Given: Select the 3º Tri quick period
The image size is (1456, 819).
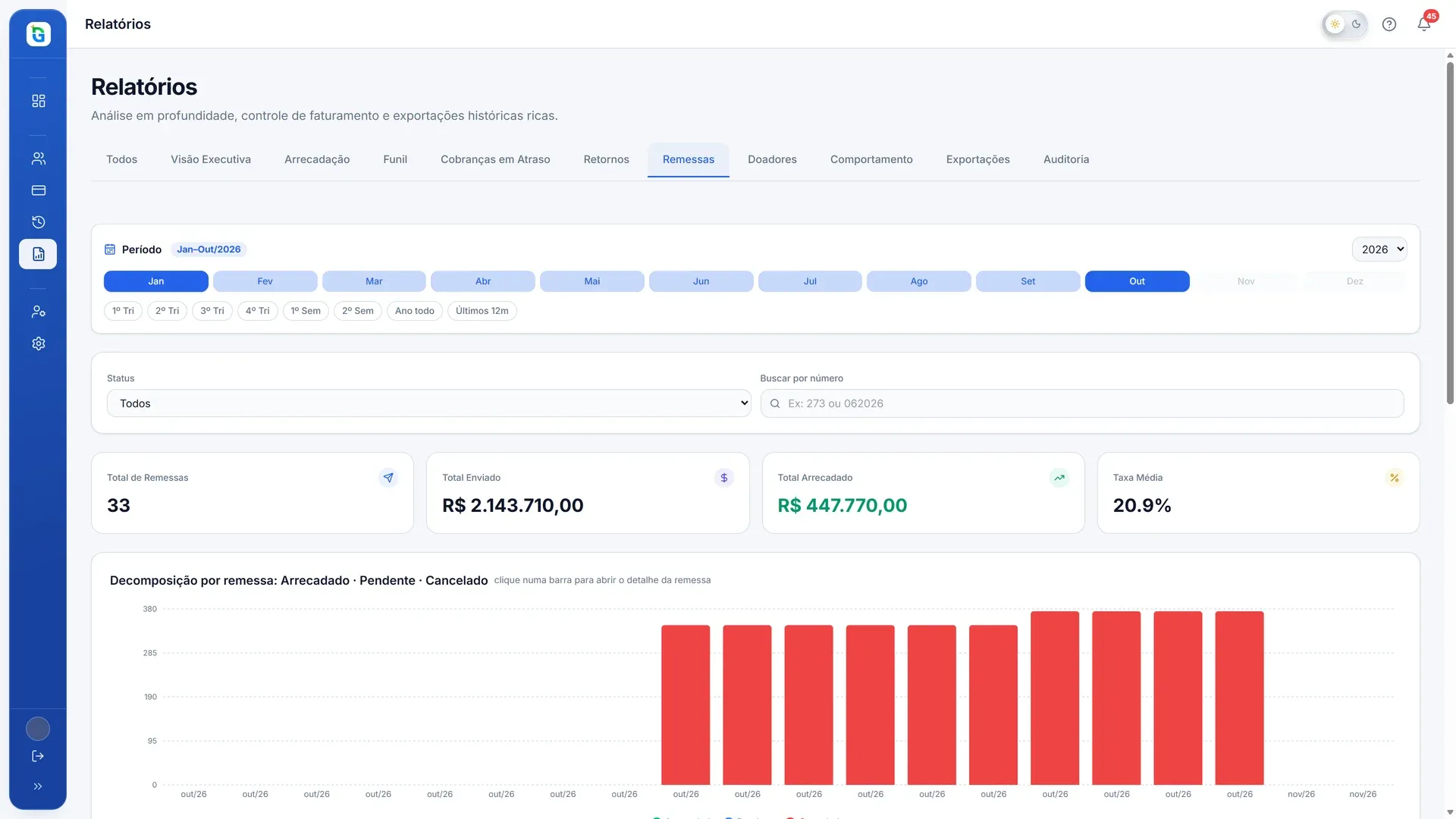Looking at the screenshot, I should (x=212, y=311).
